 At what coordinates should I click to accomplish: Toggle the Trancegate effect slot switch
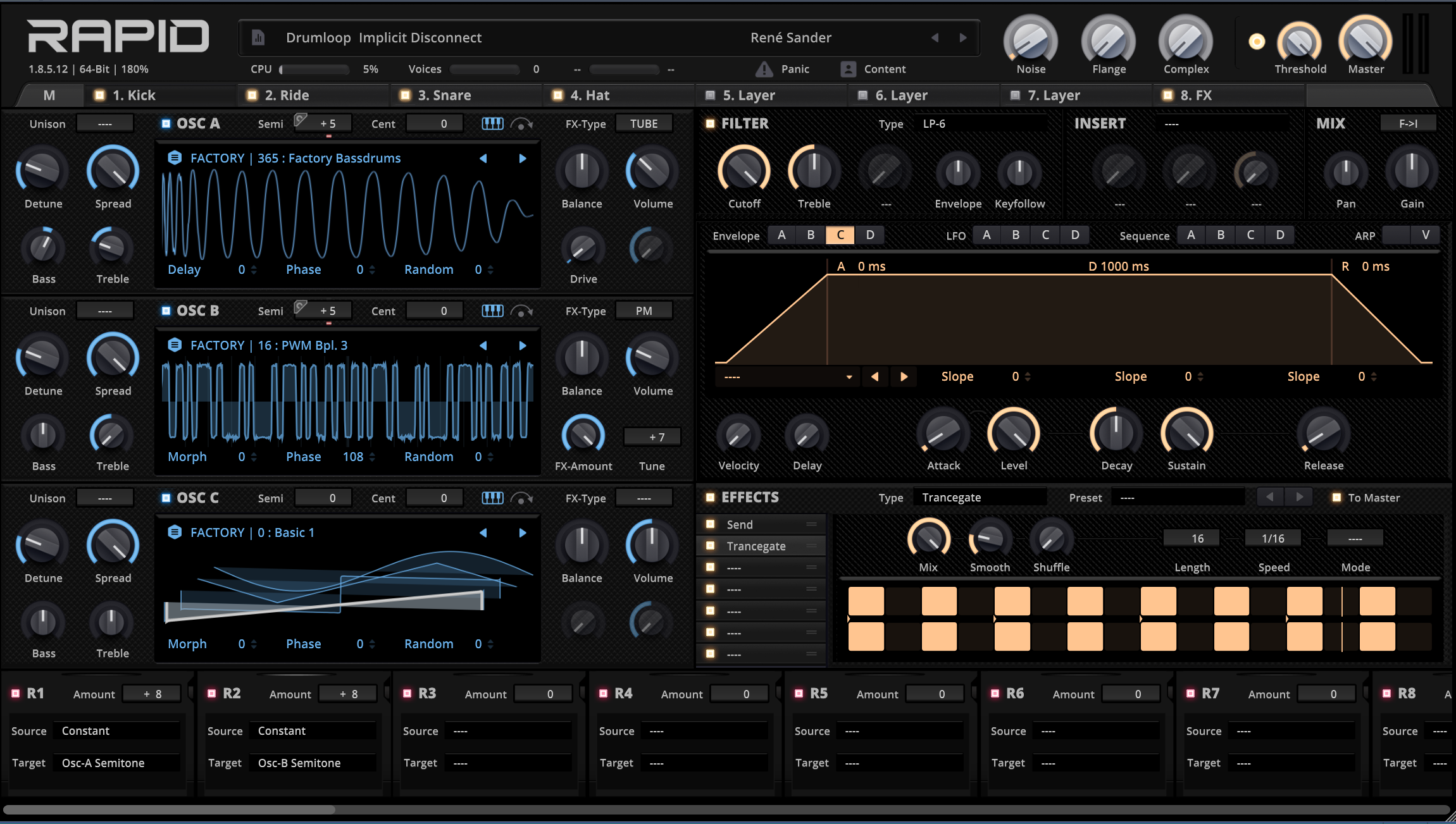coord(711,546)
